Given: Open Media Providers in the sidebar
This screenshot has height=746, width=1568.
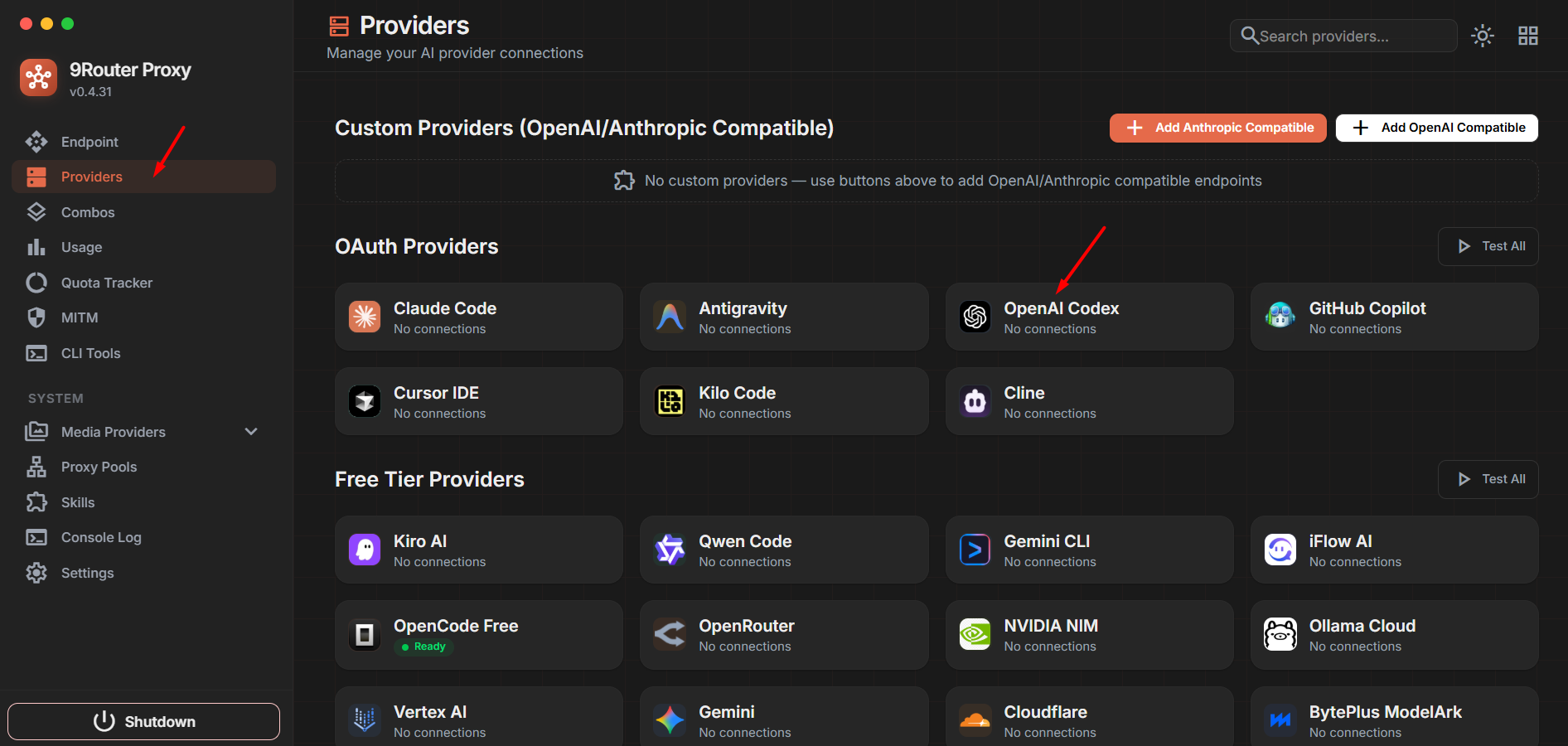Looking at the screenshot, I should point(143,432).
